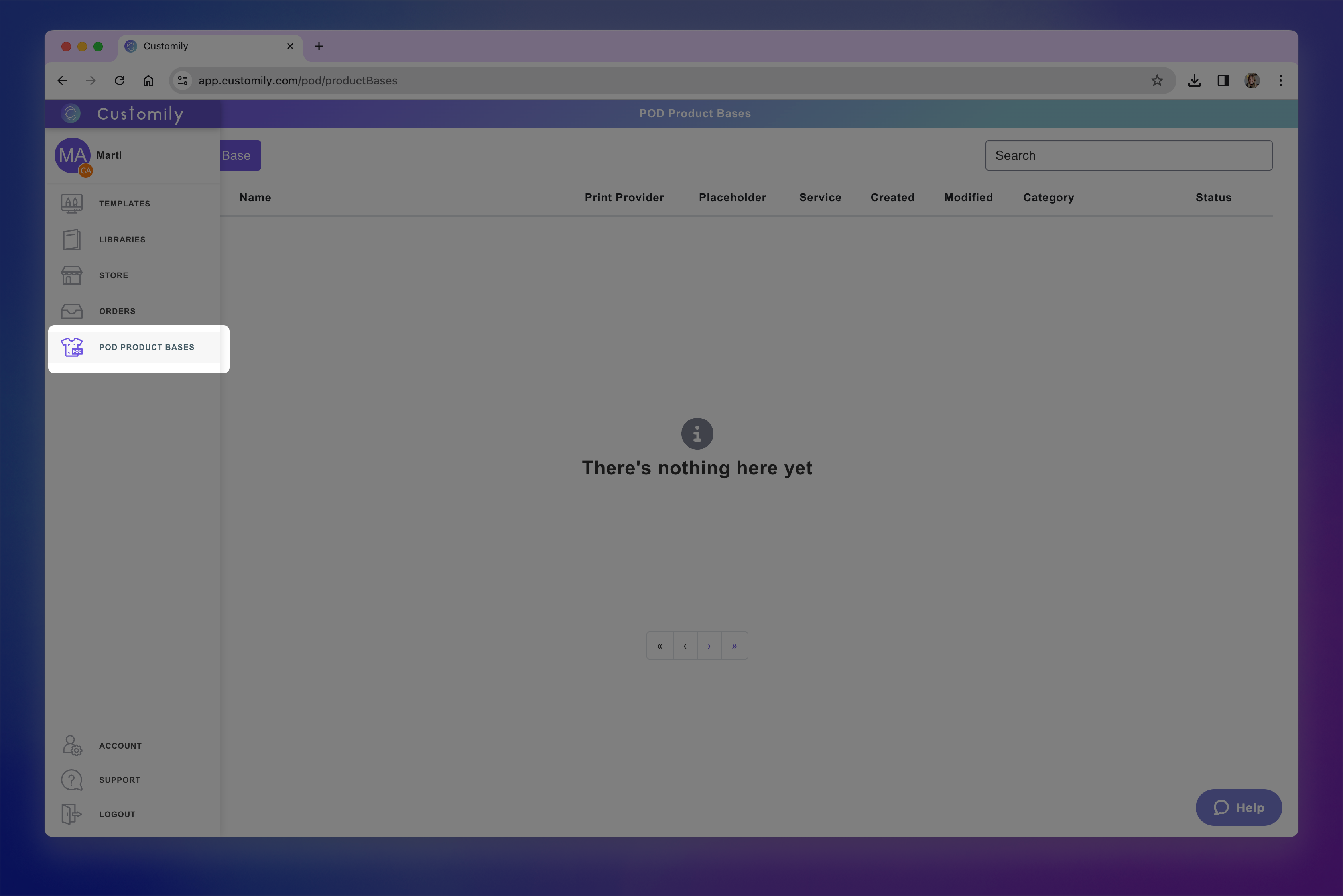Screen dimensions: 1343x896
Task: Open Libraries from the sidebar icon
Action: coord(71,240)
